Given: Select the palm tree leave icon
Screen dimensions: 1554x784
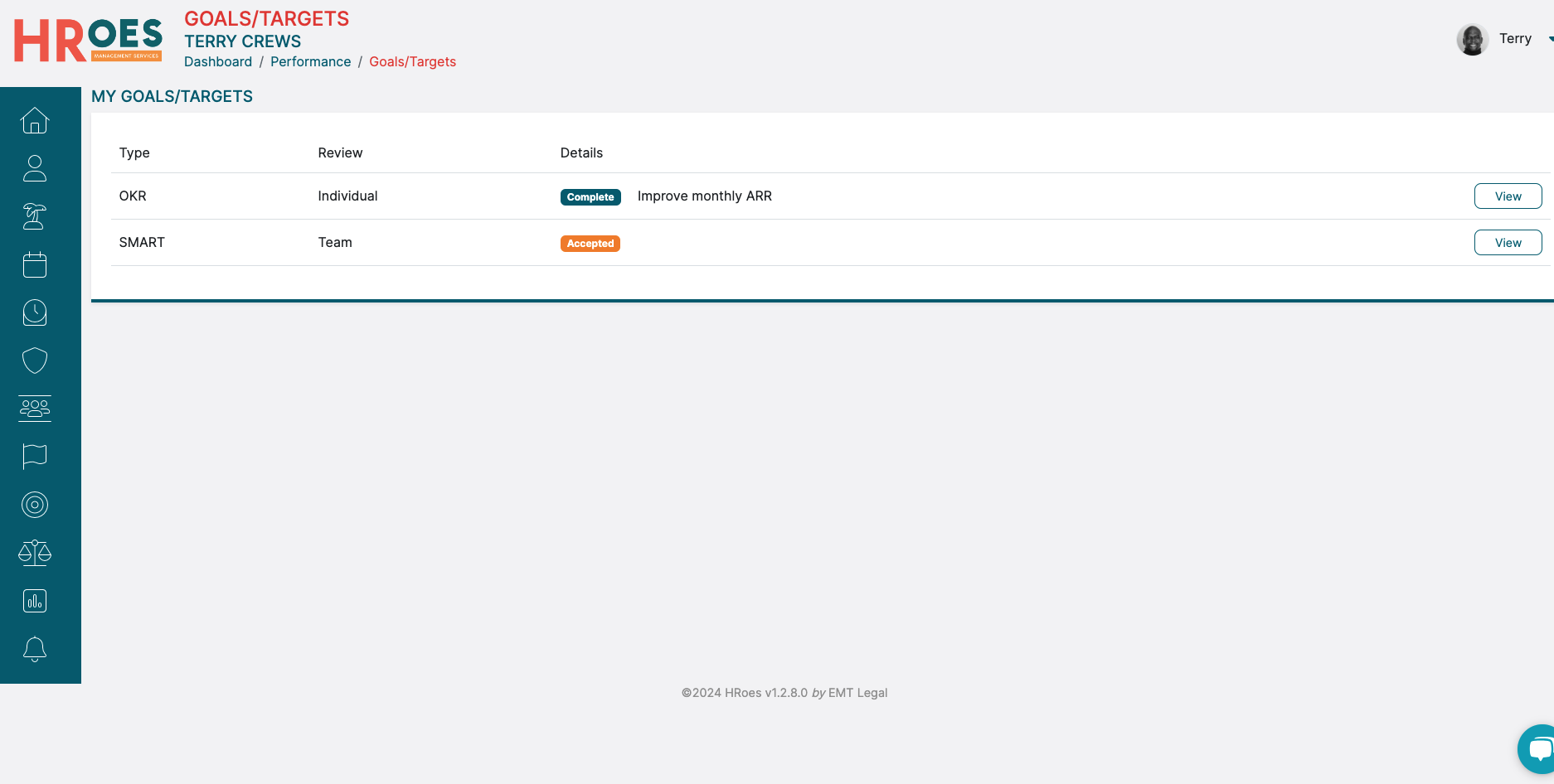Looking at the screenshot, I should [35, 216].
